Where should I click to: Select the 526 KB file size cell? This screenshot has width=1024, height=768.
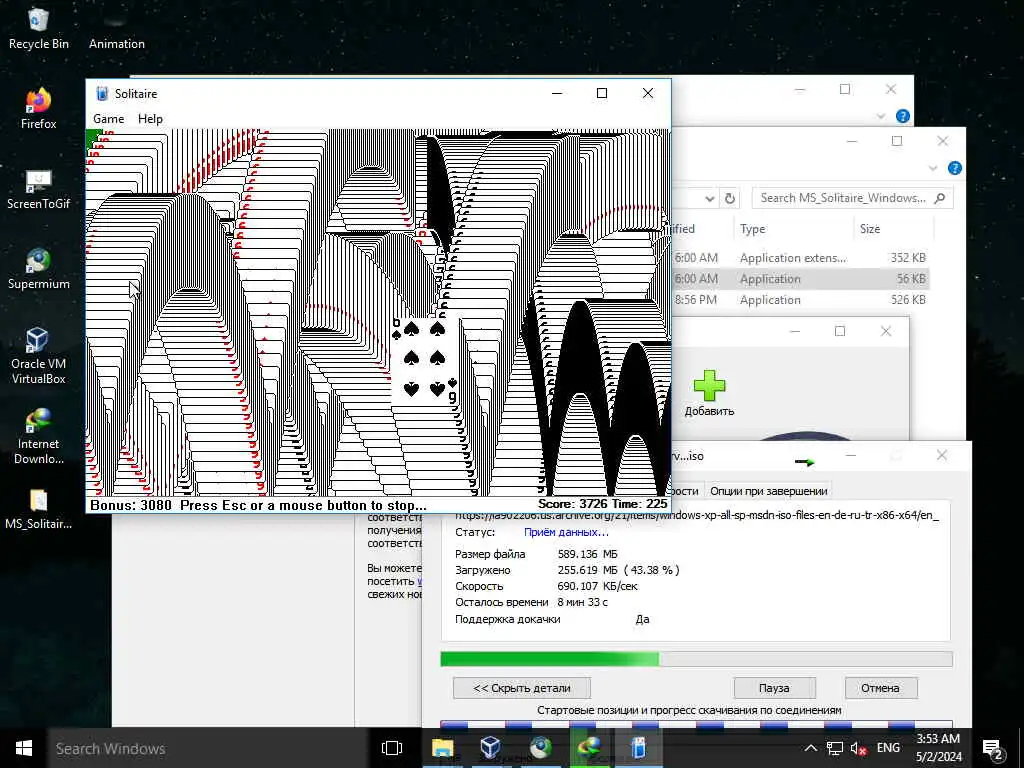point(908,300)
